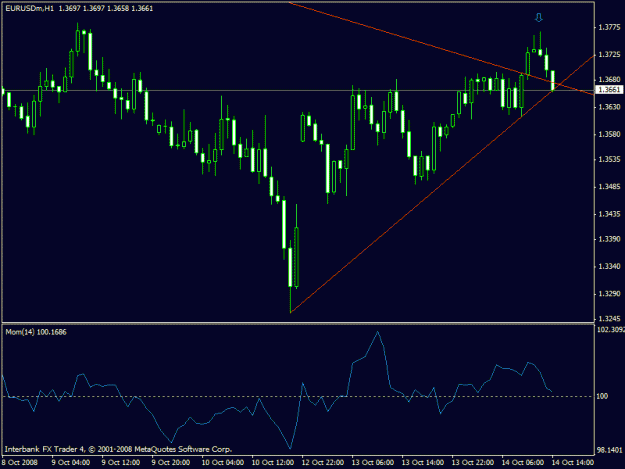Click the Mom(14) 100.1686 indicator label
625x469 pixels.
click(36, 332)
